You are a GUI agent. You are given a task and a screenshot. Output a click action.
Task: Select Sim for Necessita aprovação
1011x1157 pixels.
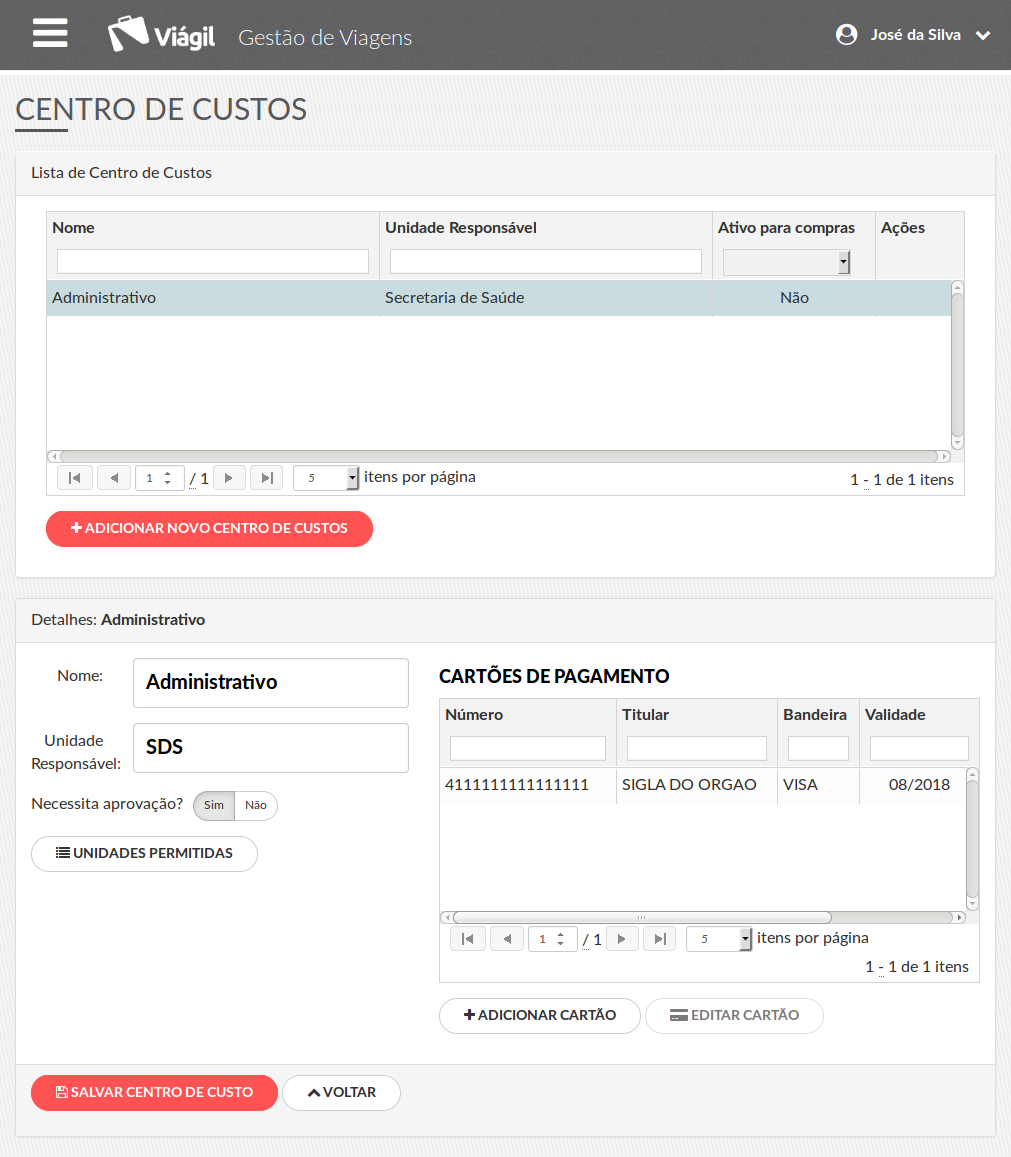(214, 805)
